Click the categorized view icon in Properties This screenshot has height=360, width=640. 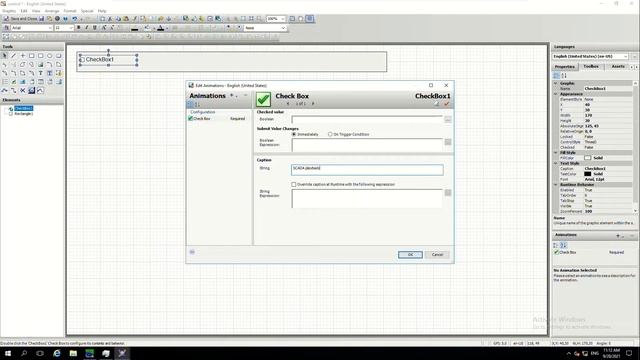[x=556, y=76]
